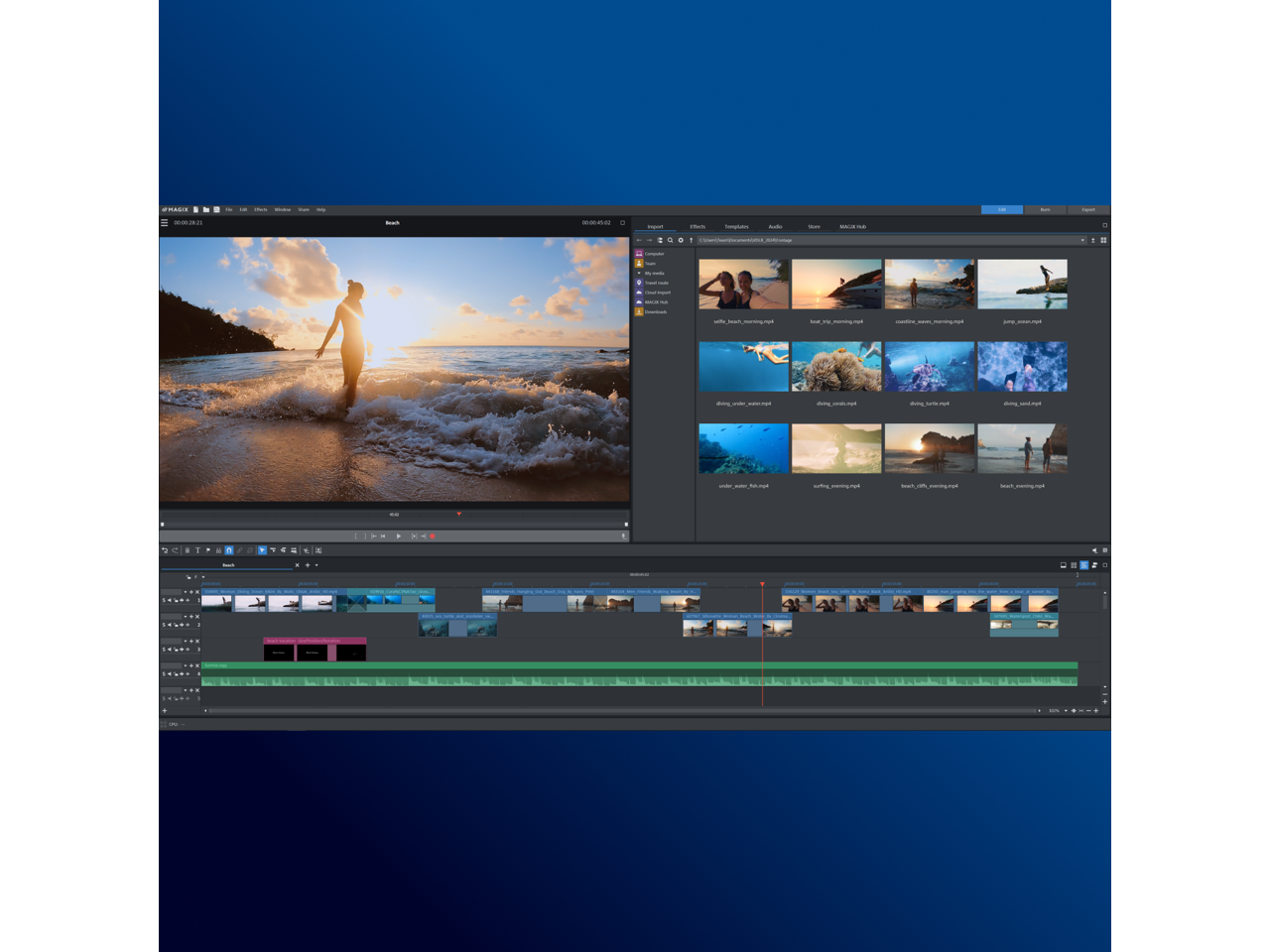Screen dimensions: 1270x952
Task: Open dropdown arrow beside Beach timeline tab
Action: pos(317,565)
